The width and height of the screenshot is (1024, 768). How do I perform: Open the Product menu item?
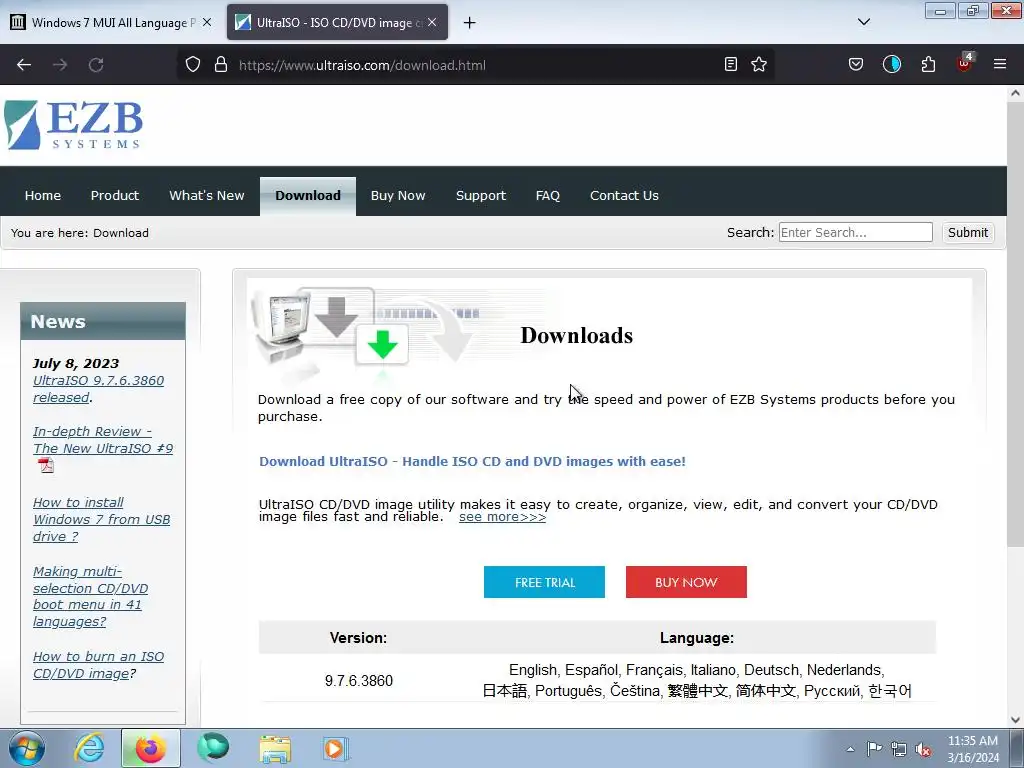click(115, 195)
